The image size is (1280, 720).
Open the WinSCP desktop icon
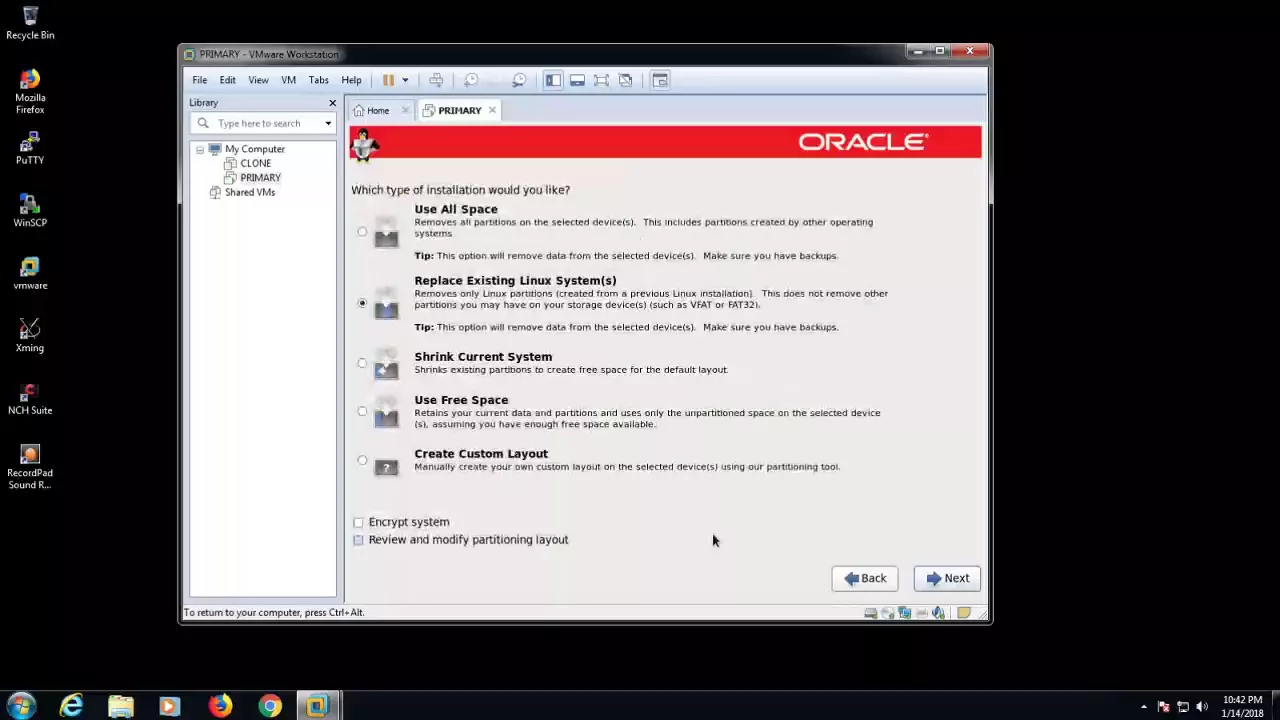tap(30, 210)
